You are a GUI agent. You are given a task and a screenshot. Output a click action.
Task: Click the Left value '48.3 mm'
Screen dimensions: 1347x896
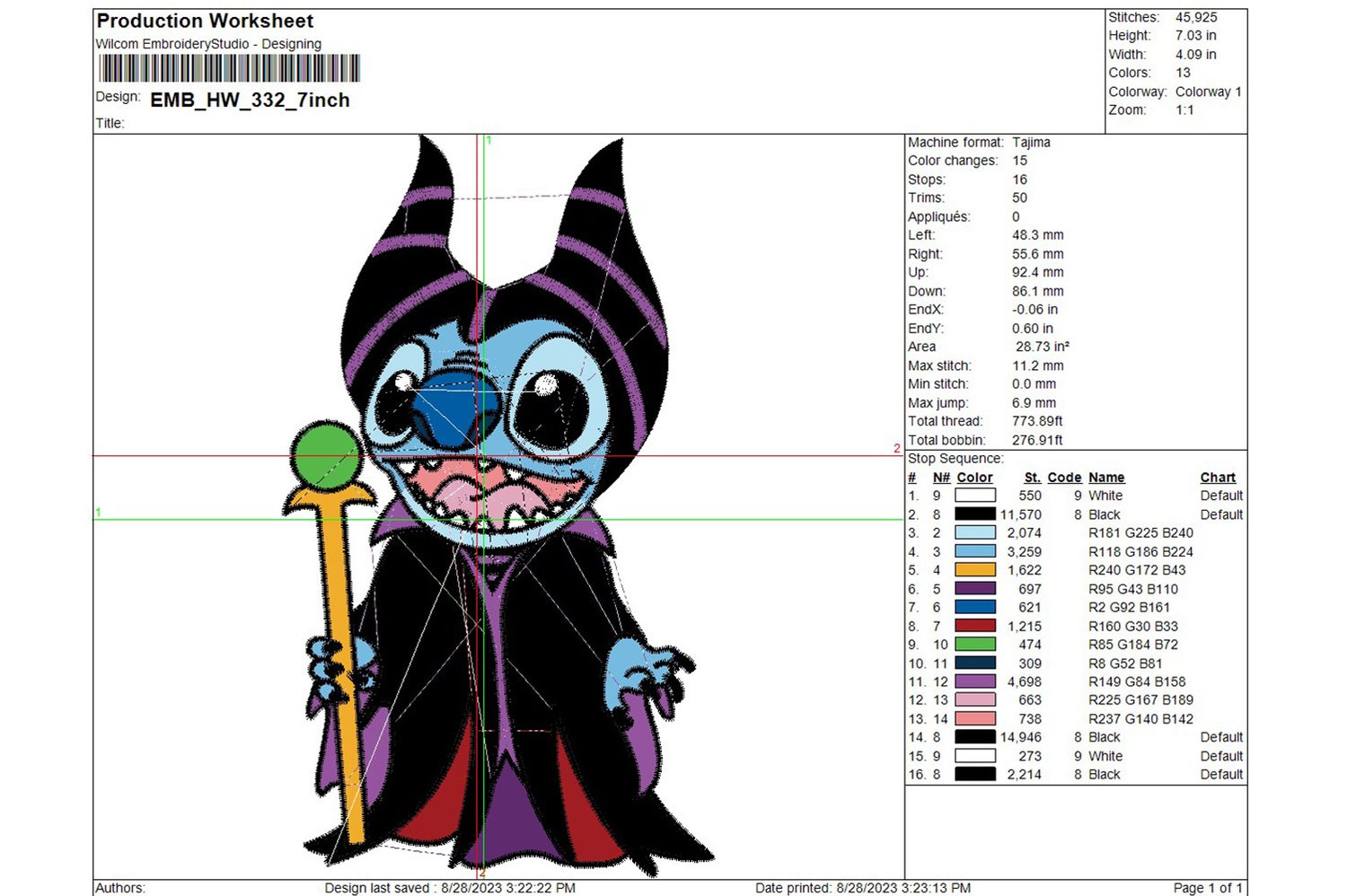coord(1038,234)
